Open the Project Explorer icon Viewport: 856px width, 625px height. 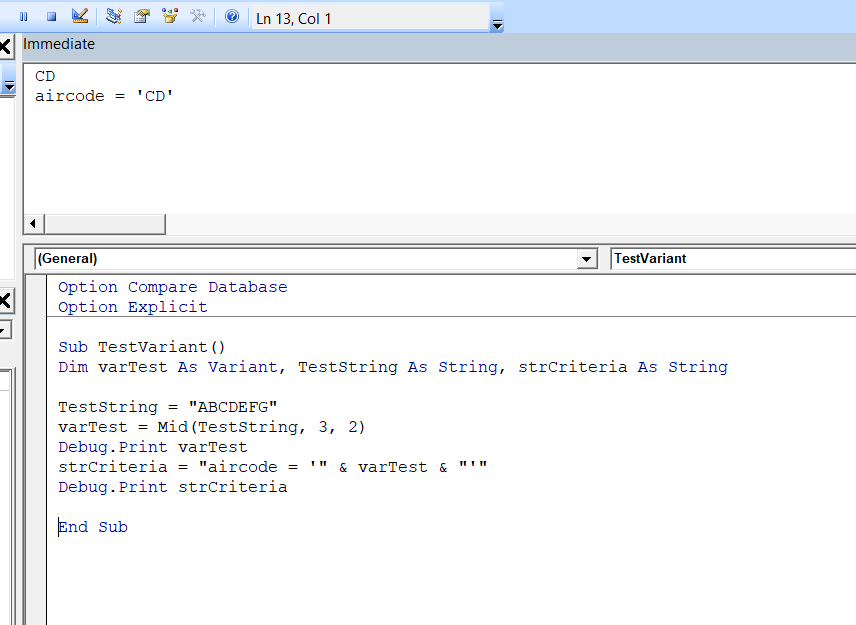(114, 16)
